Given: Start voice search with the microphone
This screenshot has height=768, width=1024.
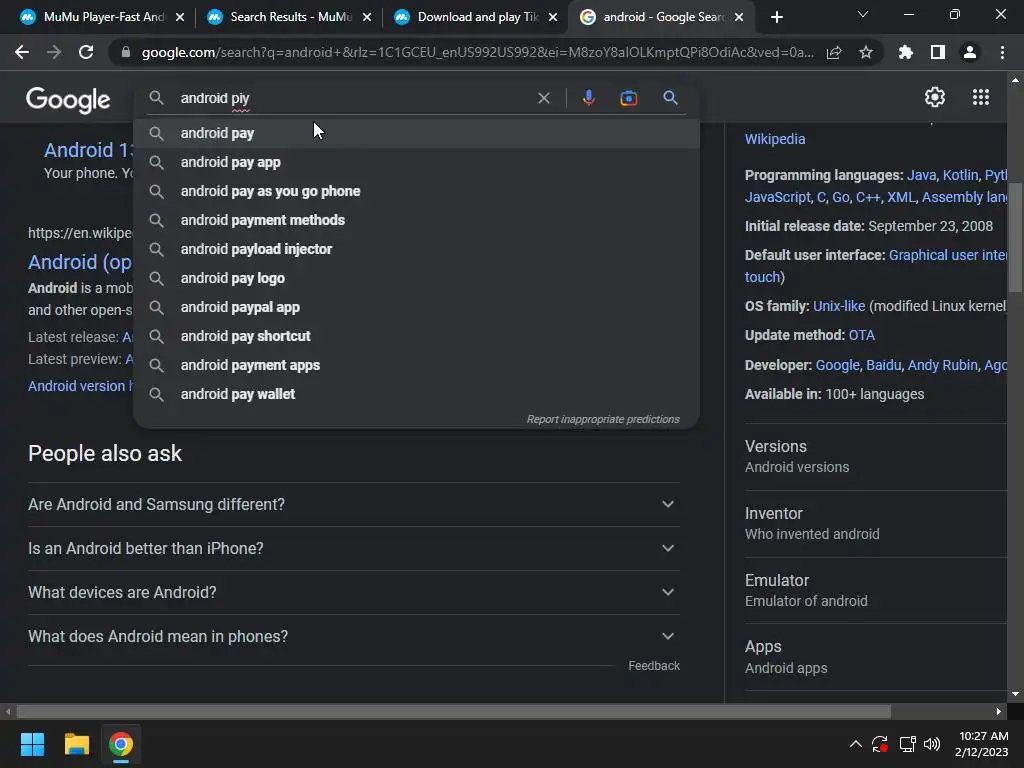Looking at the screenshot, I should point(588,98).
